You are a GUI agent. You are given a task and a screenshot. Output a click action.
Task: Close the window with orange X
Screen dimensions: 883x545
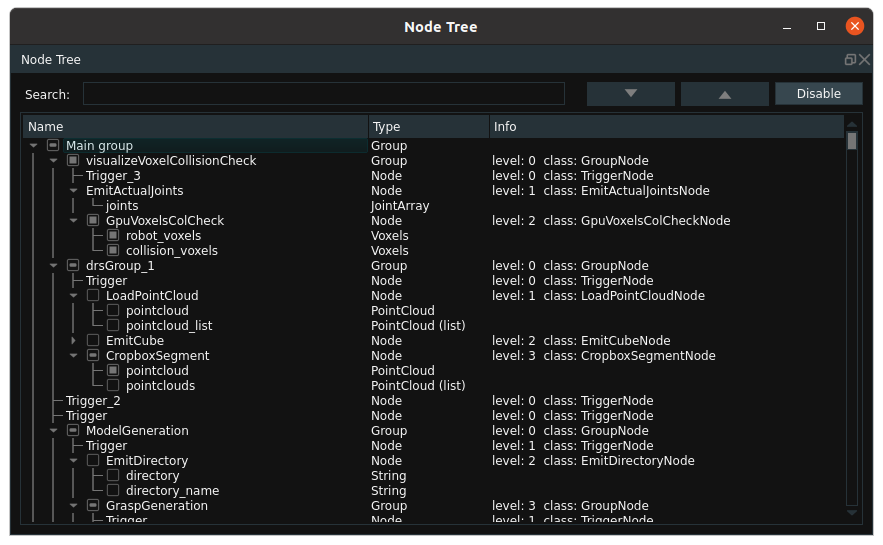[854, 26]
